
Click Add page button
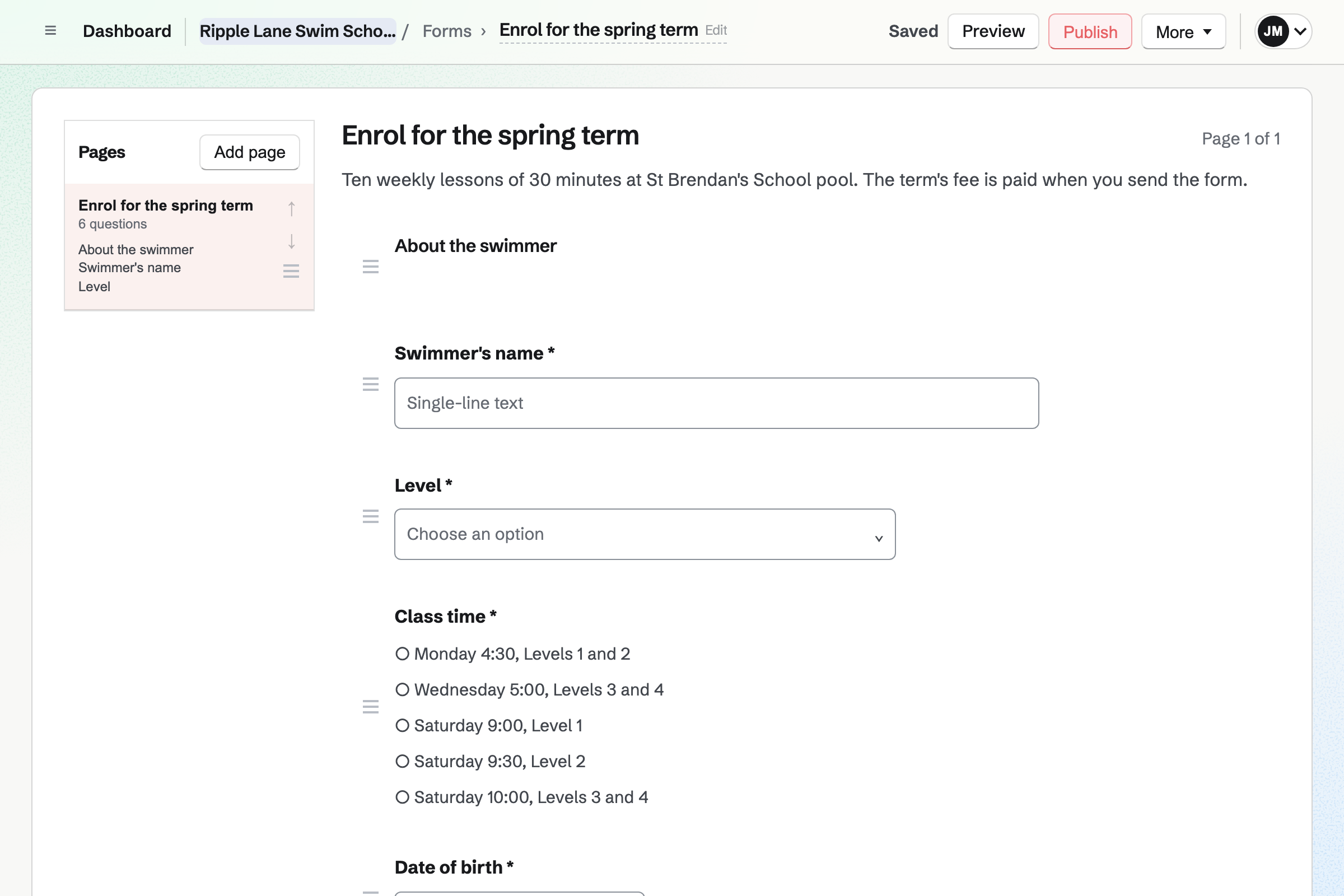[x=250, y=152]
